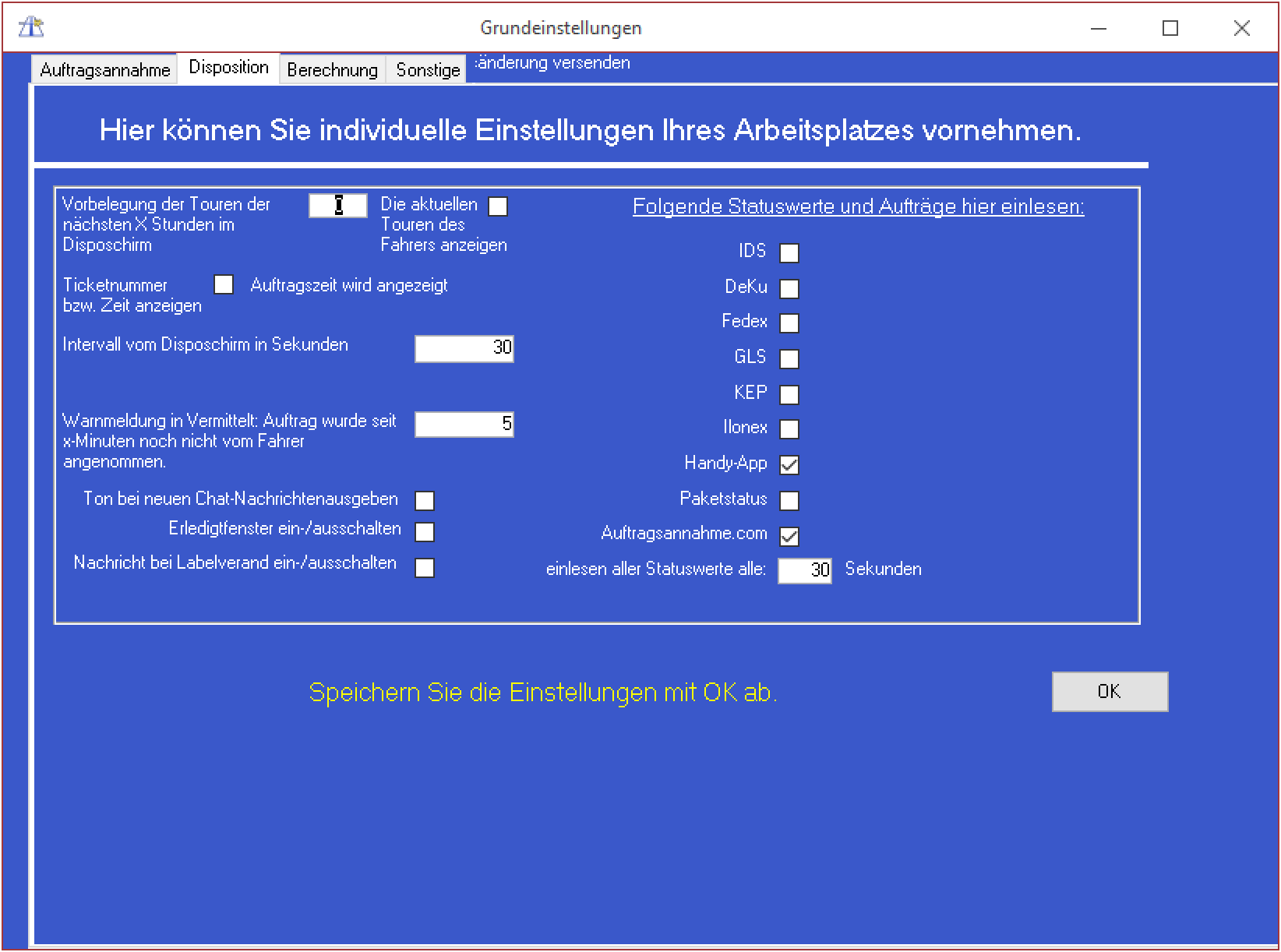Select the Sonstige tab
This screenshot has height=952, width=1281.
[x=428, y=69]
